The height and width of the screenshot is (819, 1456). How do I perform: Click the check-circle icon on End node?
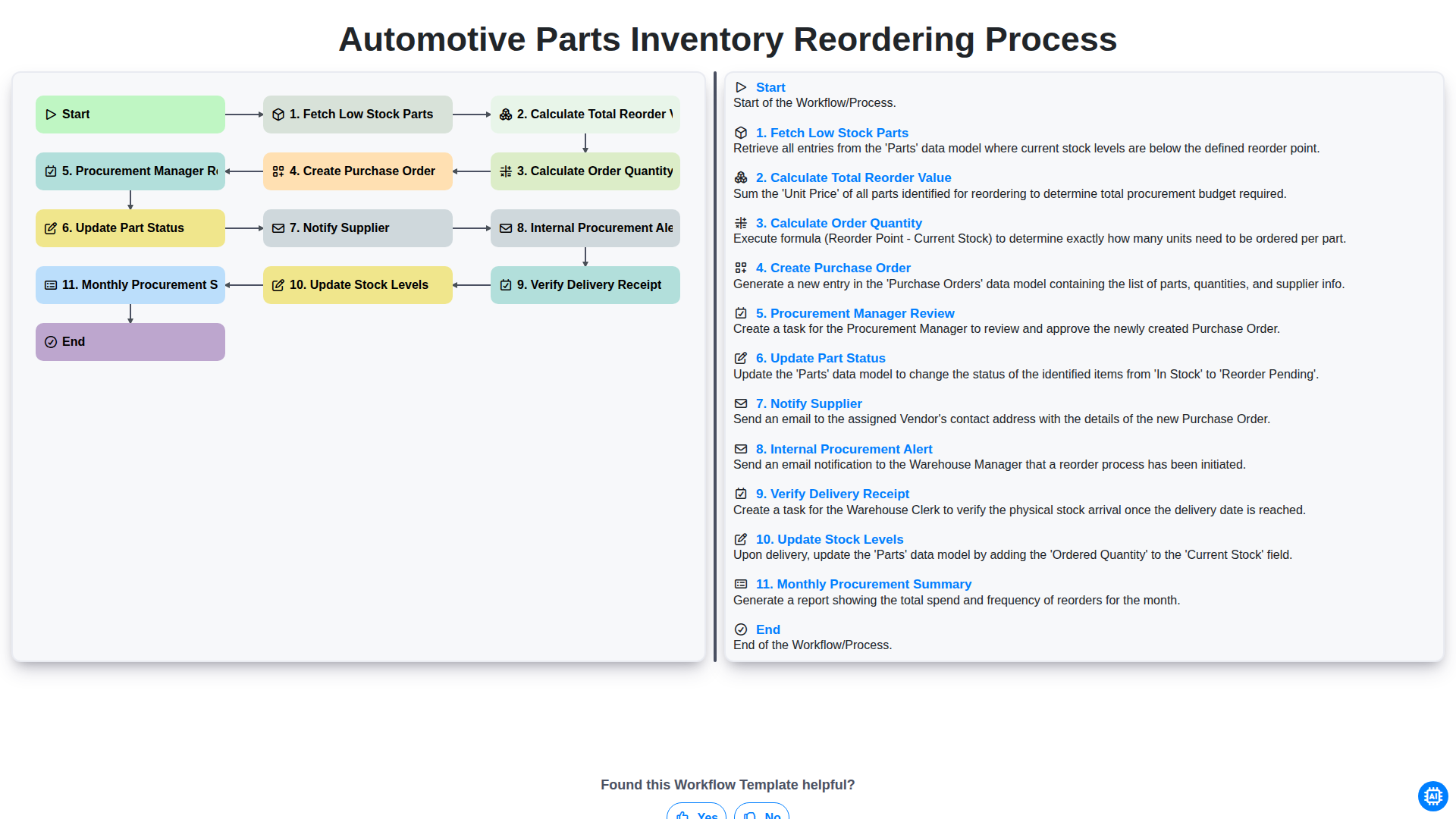(51, 342)
